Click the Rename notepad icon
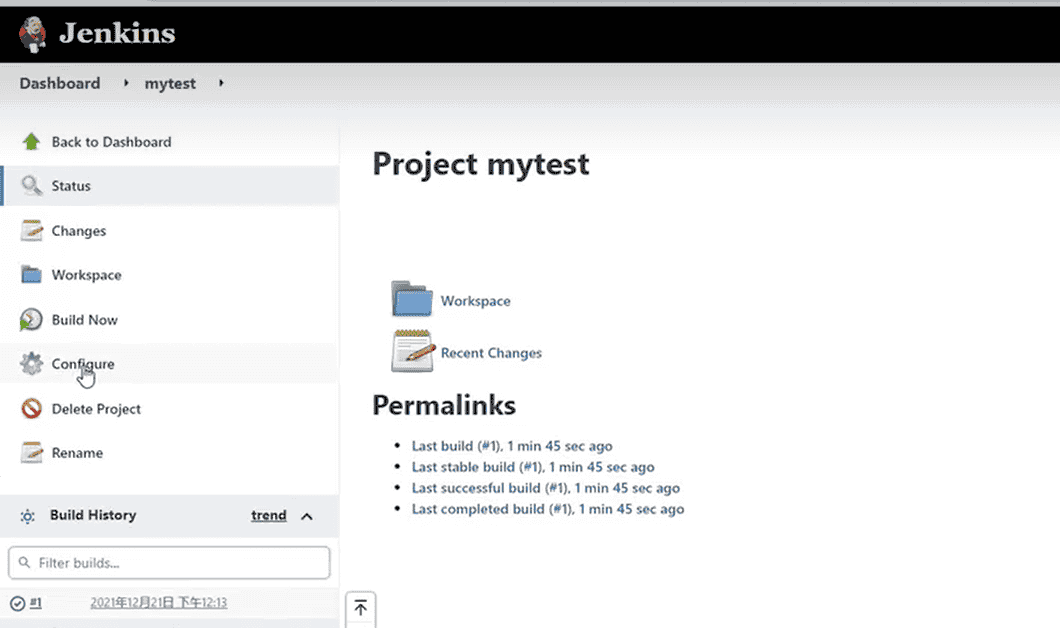 click(32, 453)
